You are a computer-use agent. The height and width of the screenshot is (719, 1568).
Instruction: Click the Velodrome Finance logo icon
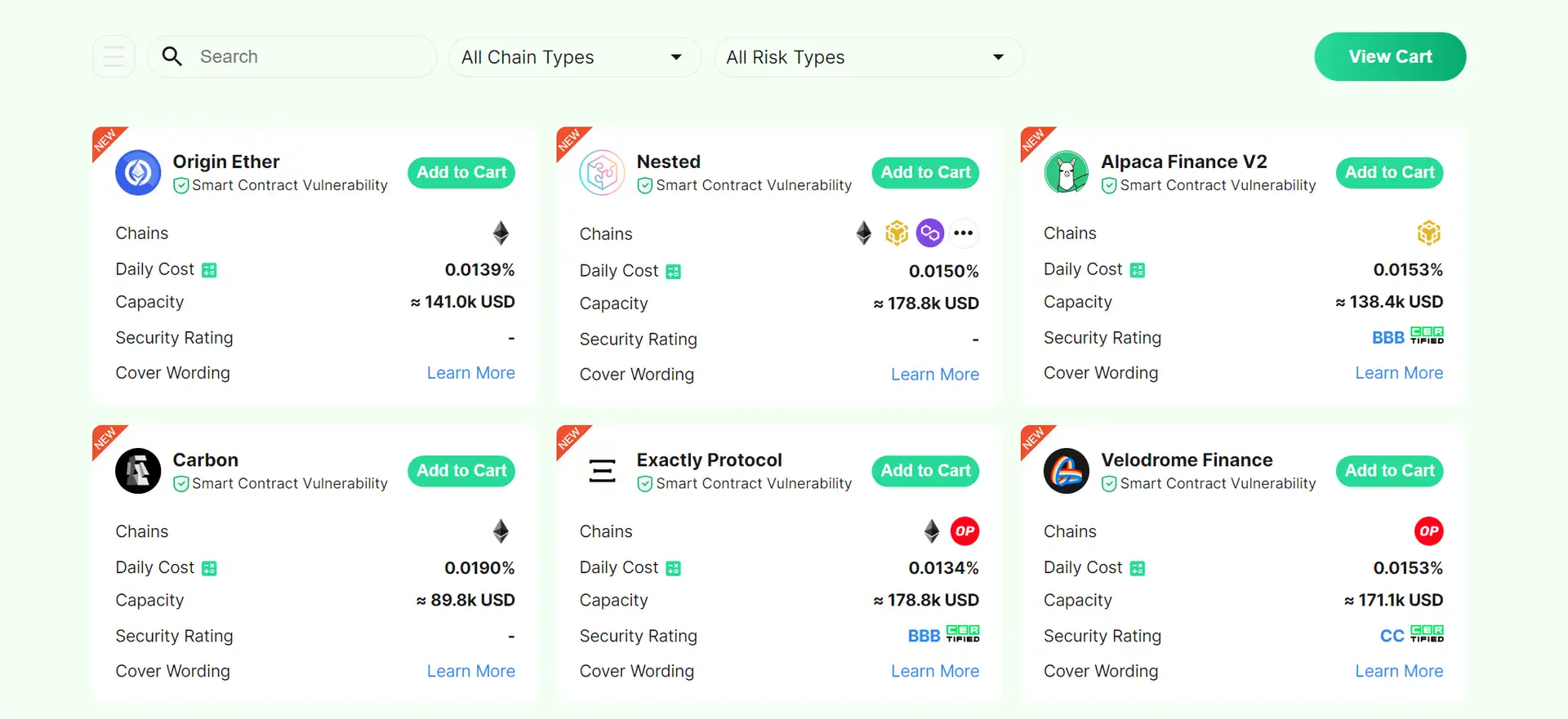(x=1066, y=471)
